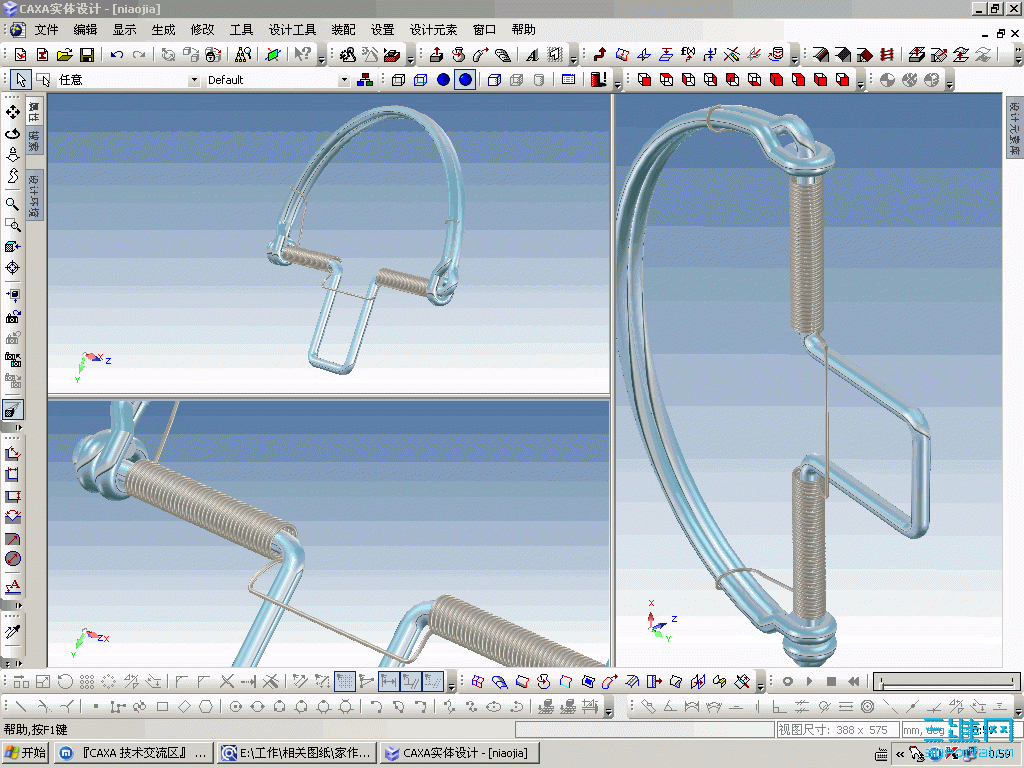Toggle smooth shaded blue sphere mode
The width and height of the screenshot is (1024, 768).
point(465,80)
